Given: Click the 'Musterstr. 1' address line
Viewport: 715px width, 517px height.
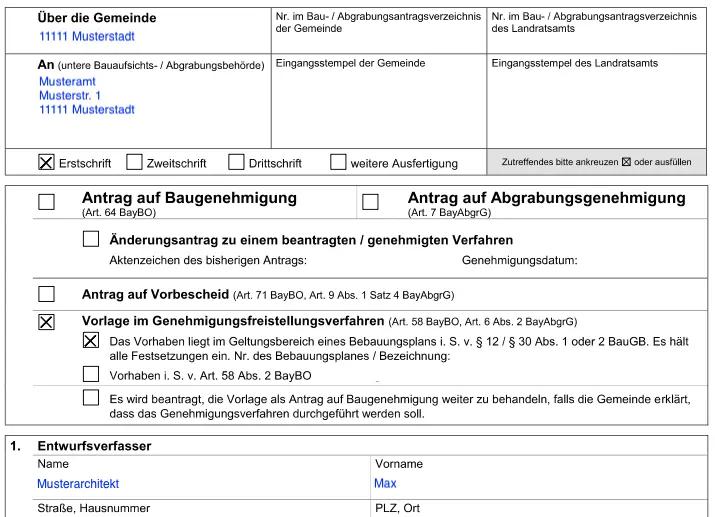Looking at the screenshot, I should [x=70, y=96].
